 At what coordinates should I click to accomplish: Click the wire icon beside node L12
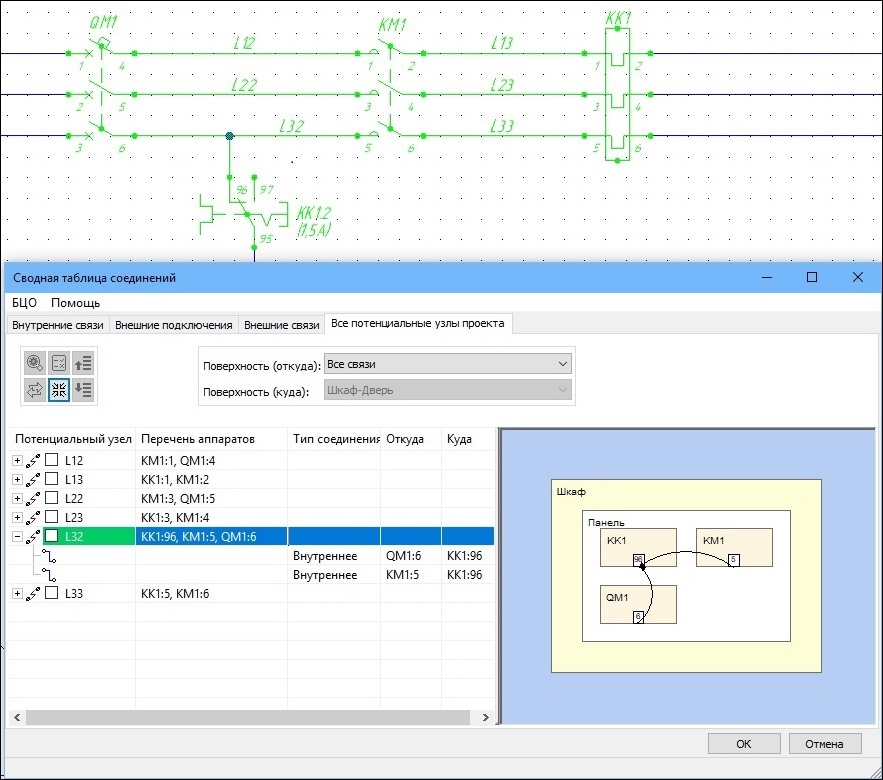tap(33, 461)
